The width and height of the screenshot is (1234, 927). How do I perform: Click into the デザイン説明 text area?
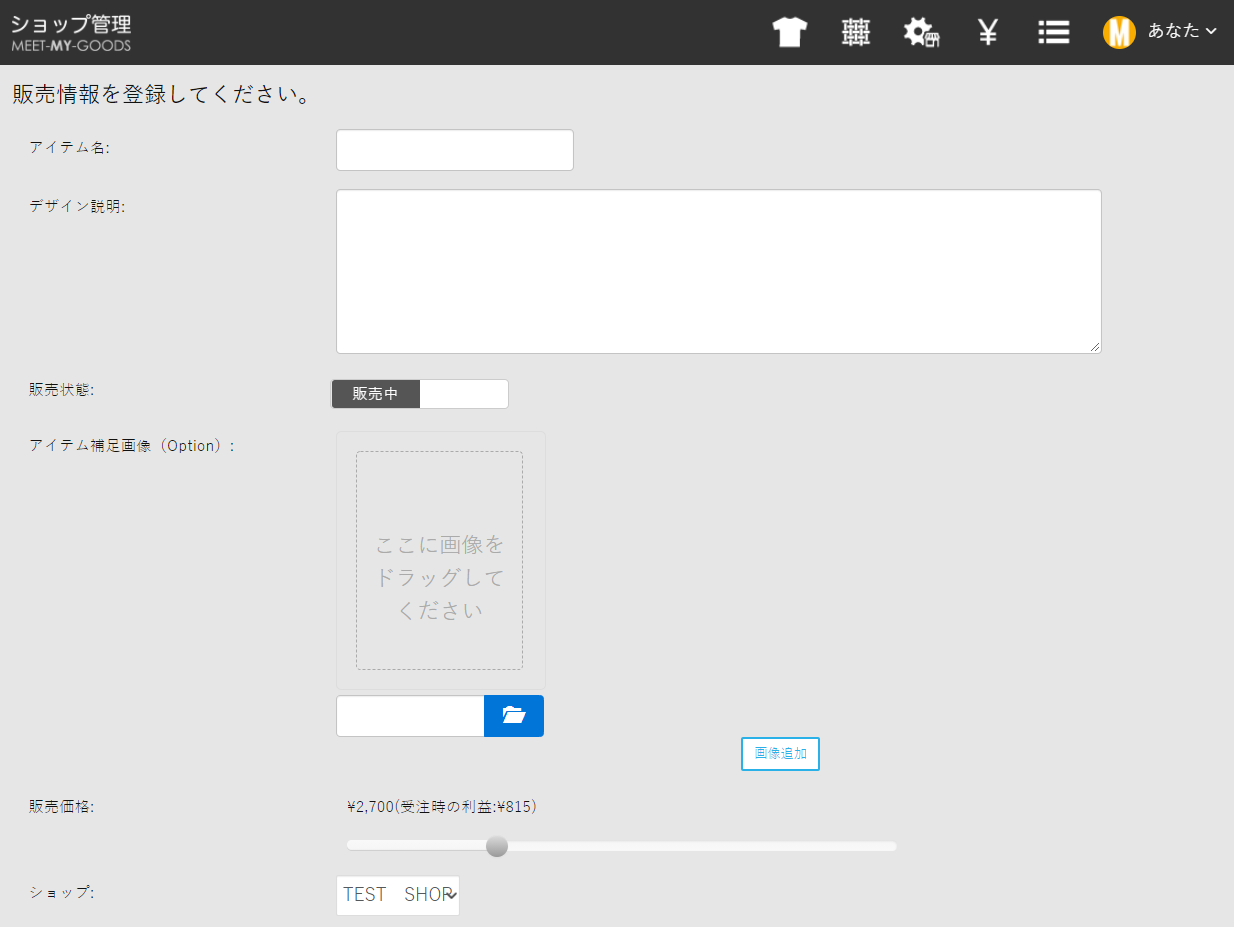tap(718, 271)
